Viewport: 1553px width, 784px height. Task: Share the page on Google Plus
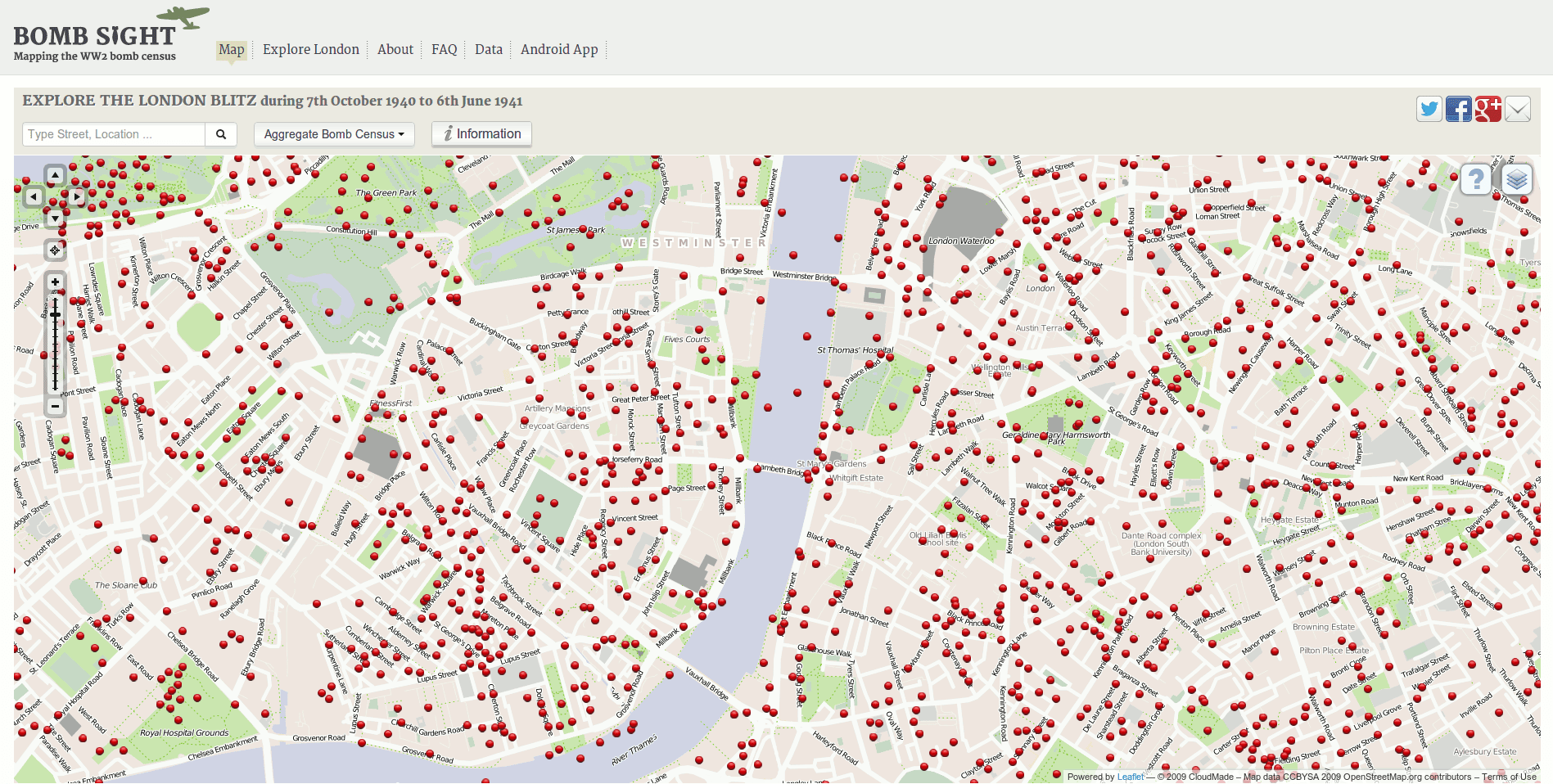1488,109
